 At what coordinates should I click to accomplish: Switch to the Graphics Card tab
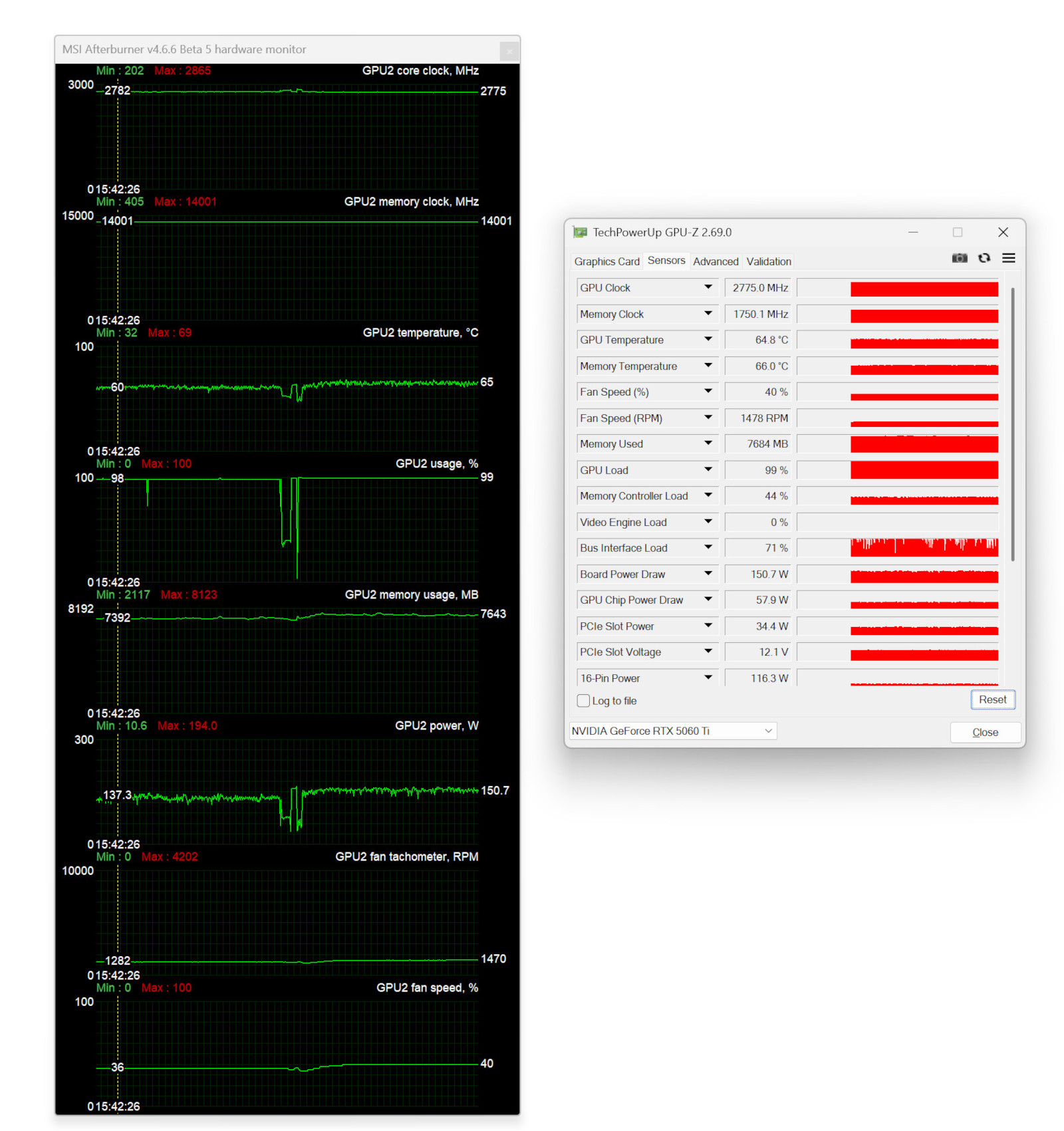coord(606,261)
